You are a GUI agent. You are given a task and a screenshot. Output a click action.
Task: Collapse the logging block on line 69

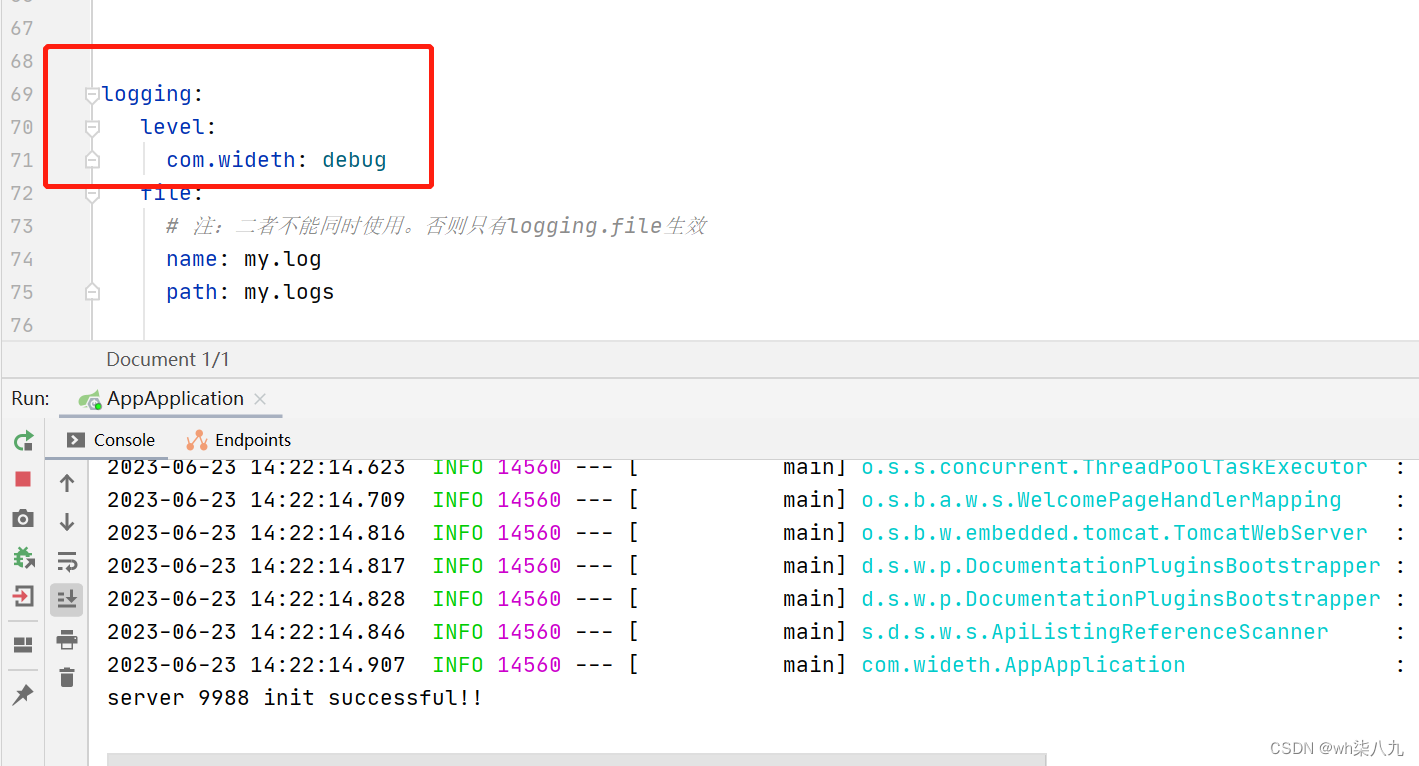point(92,95)
